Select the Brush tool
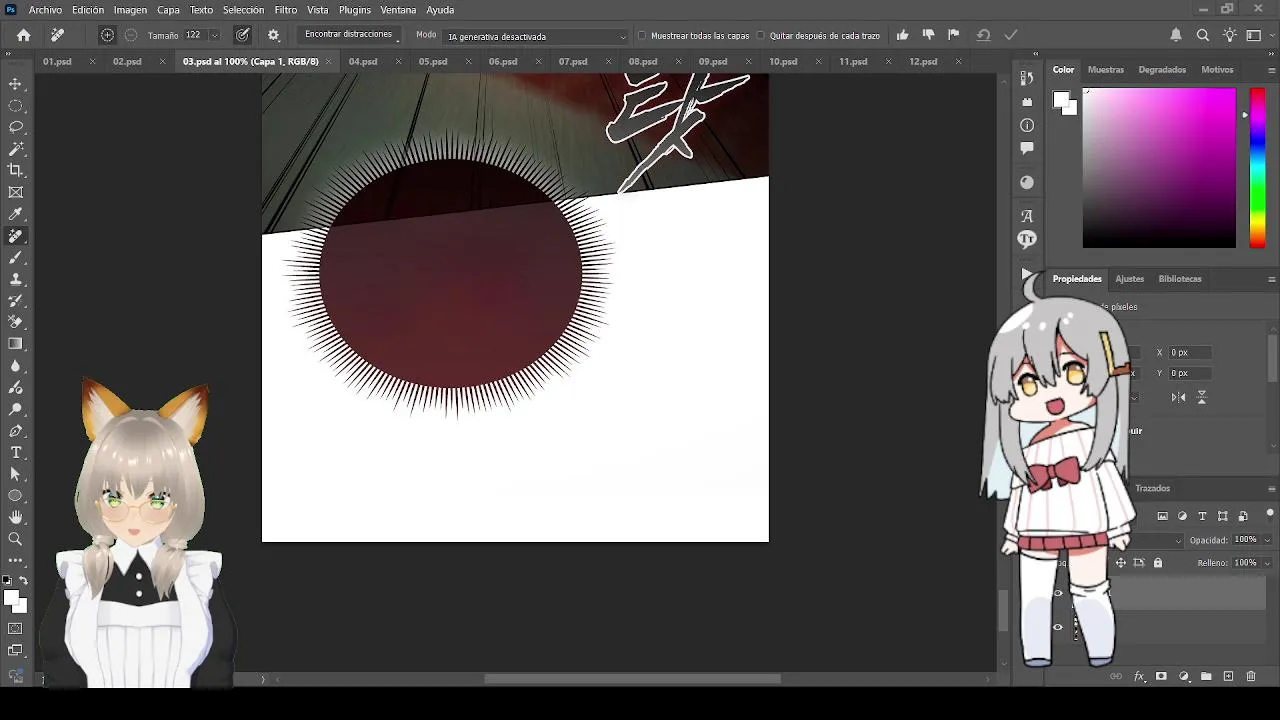The width and height of the screenshot is (1280, 720). [15, 258]
